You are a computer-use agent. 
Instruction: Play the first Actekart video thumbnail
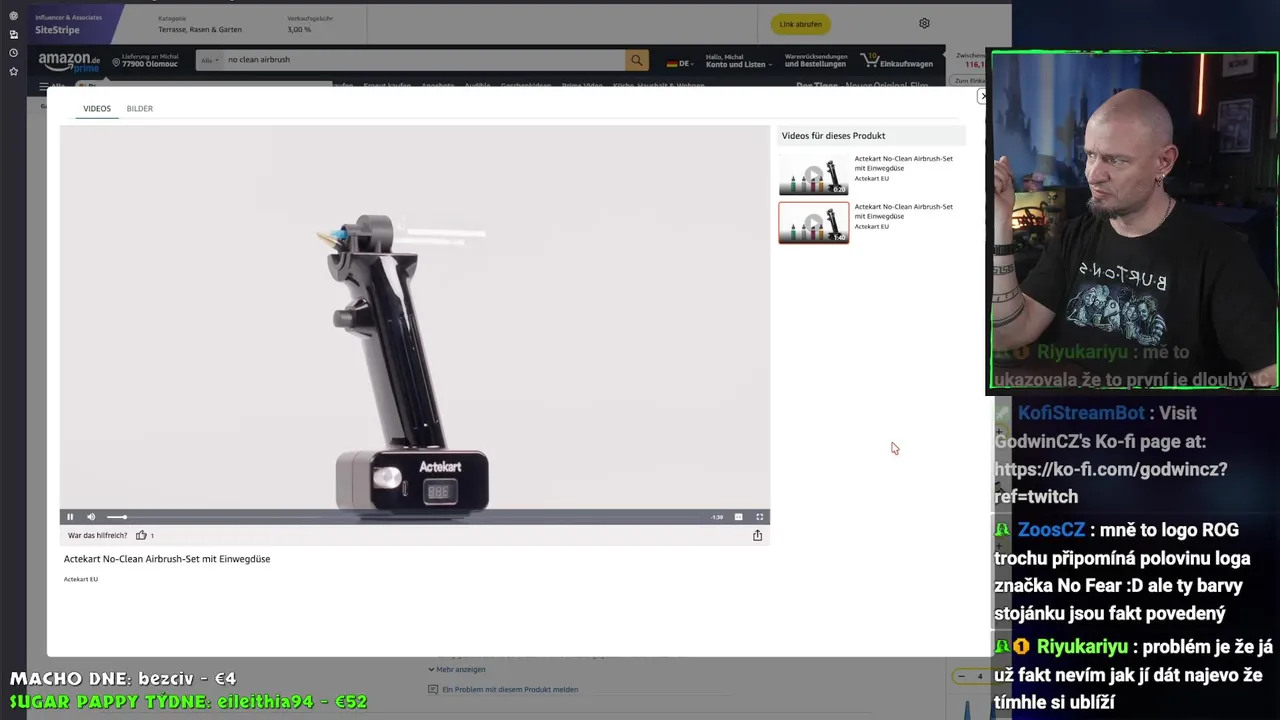(814, 175)
